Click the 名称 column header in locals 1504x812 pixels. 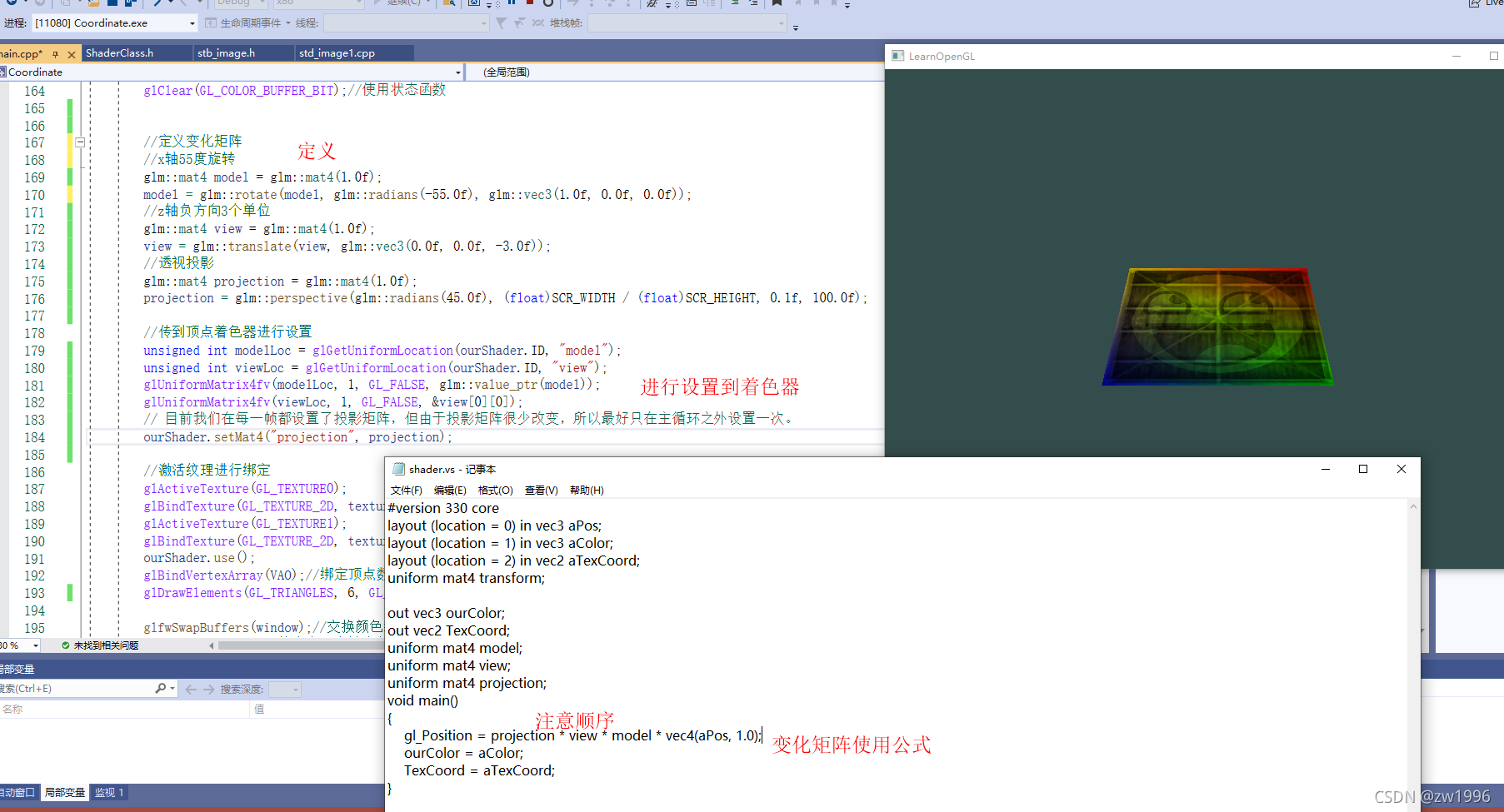tap(125, 709)
